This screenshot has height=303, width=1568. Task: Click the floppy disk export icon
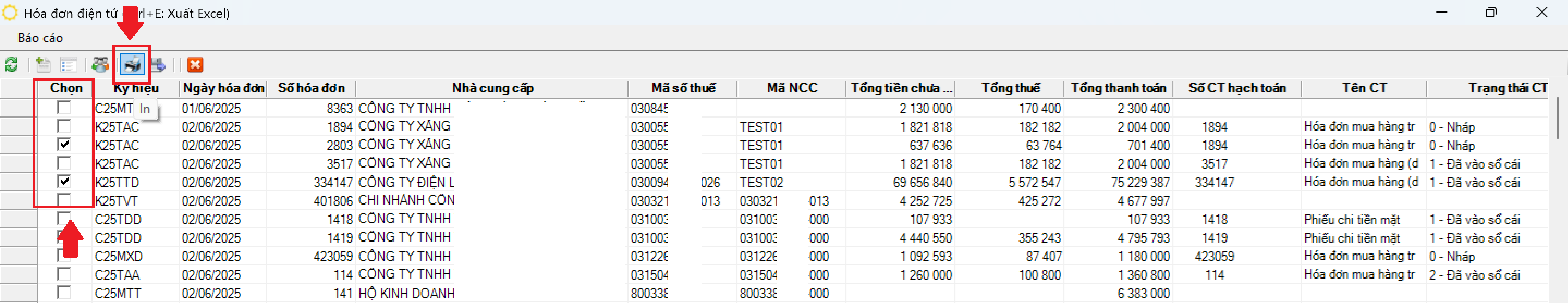click(x=157, y=65)
